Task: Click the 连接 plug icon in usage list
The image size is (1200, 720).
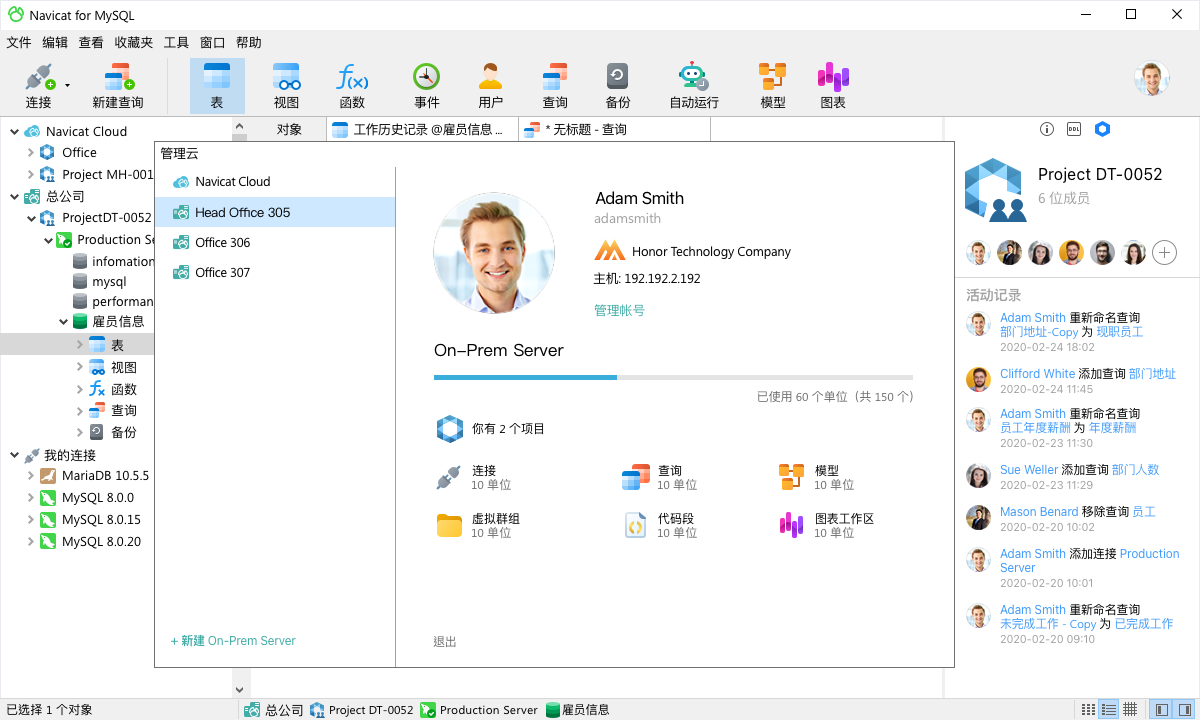Action: (448, 477)
